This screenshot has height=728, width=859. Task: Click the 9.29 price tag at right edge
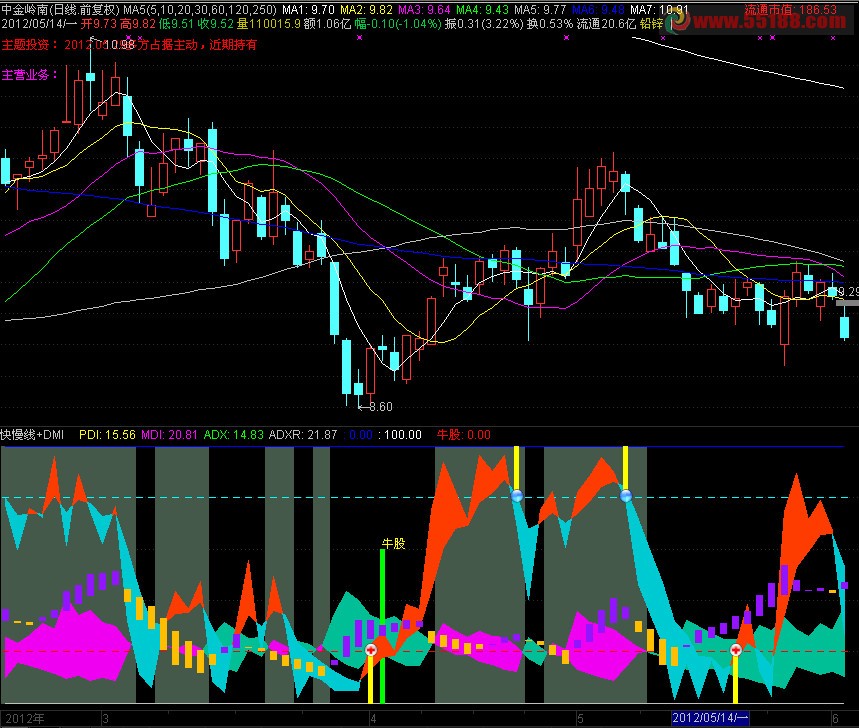[849, 291]
